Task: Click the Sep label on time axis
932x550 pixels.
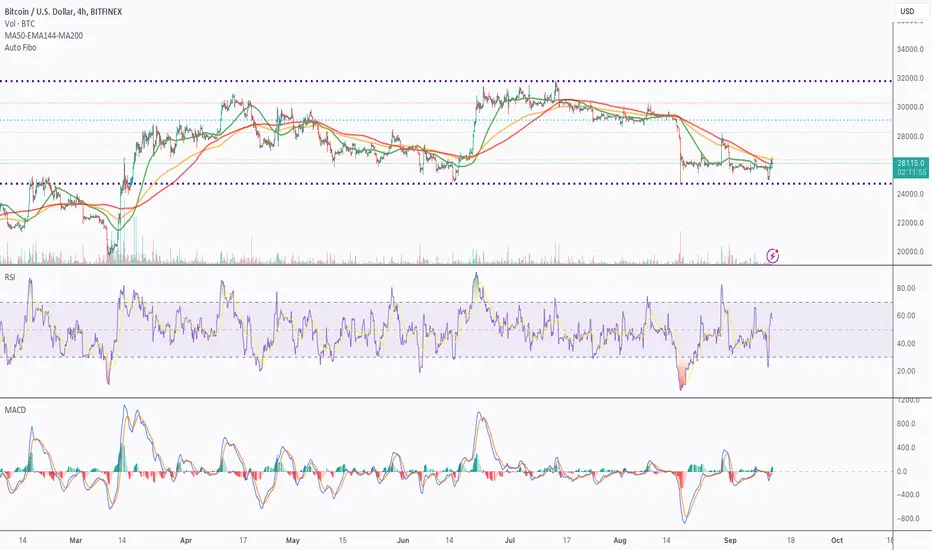Action: [x=730, y=540]
